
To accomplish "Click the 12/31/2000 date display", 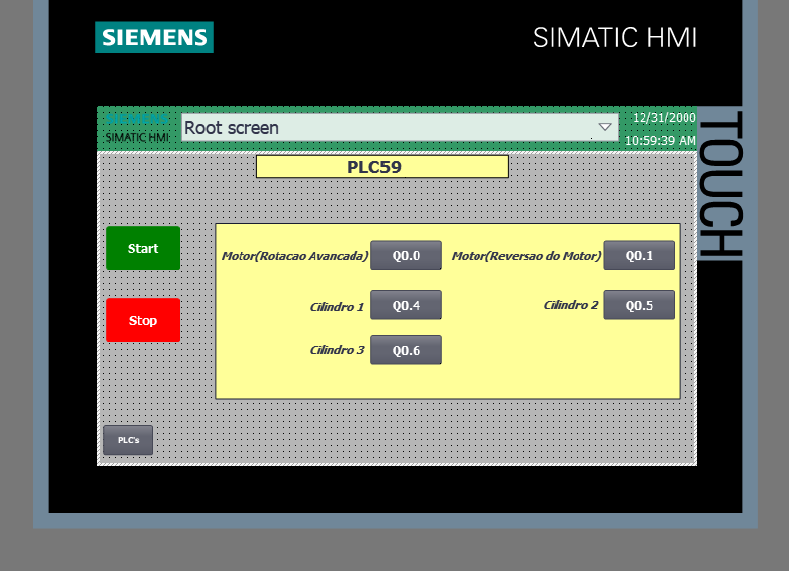I will coord(664,118).
